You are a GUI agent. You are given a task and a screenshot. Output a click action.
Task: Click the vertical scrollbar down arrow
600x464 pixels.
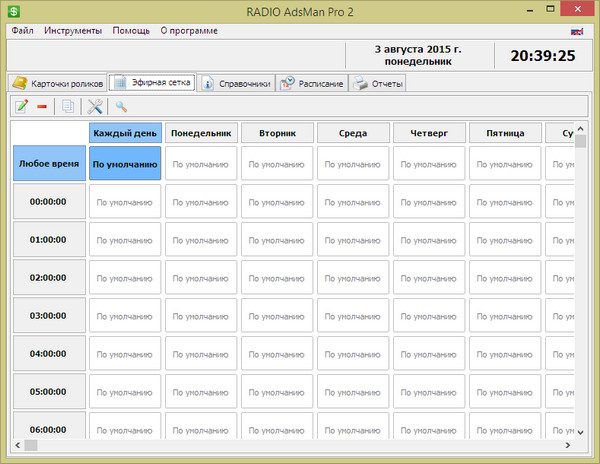(x=581, y=431)
